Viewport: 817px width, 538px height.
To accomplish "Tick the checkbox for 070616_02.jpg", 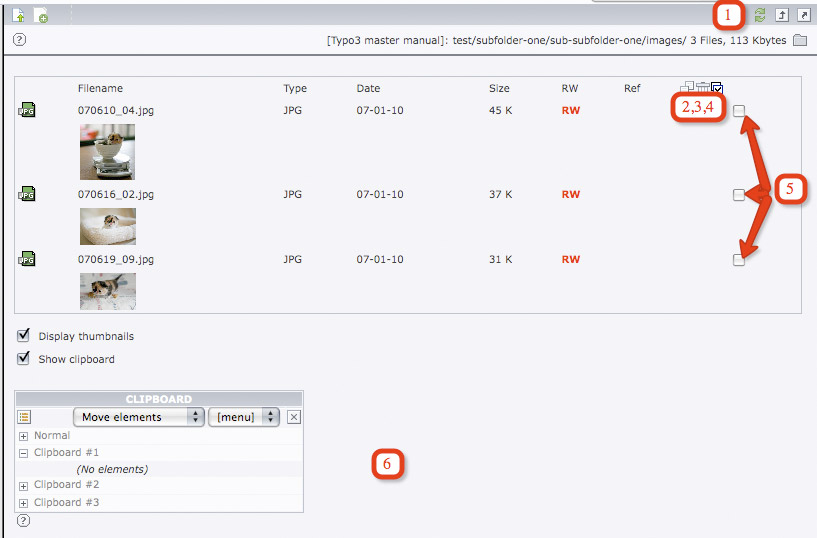I will [x=738, y=195].
